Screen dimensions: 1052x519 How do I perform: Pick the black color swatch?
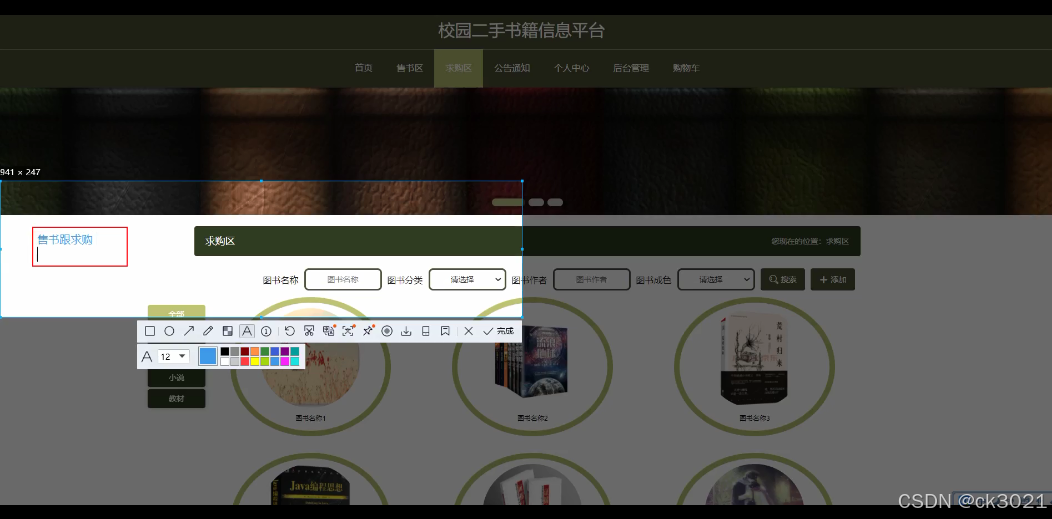(225, 351)
